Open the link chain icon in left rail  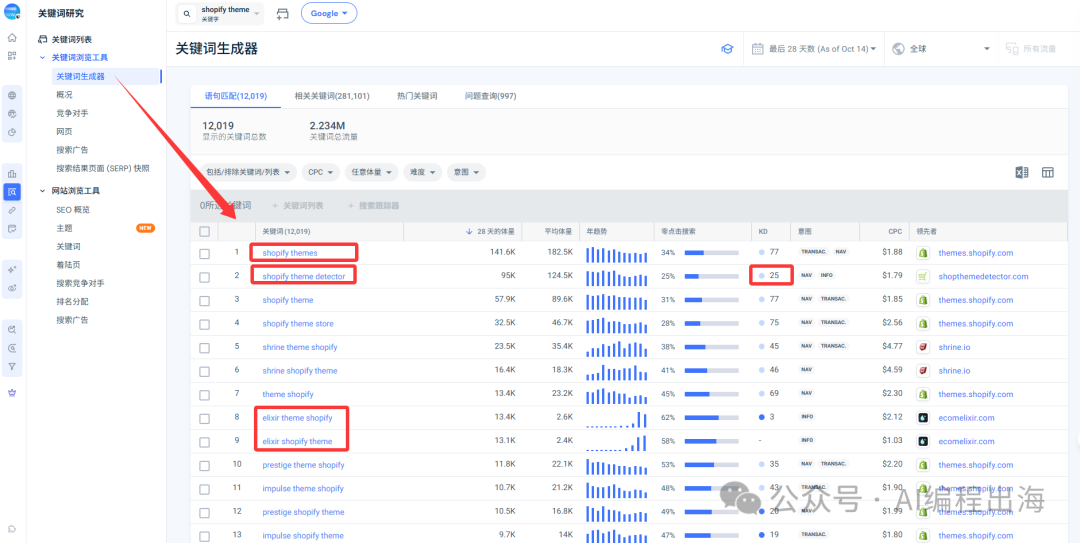12,210
